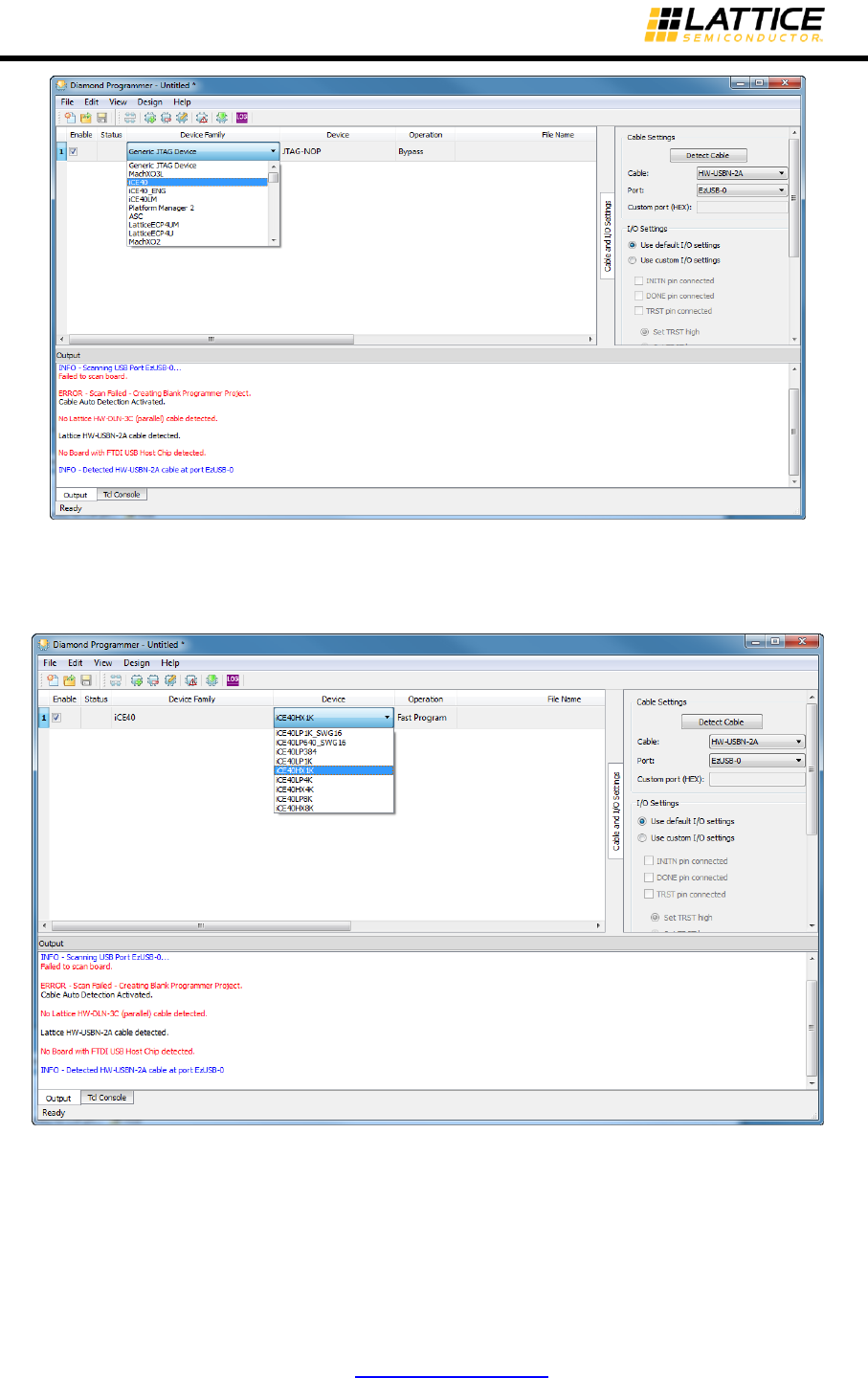
Task: Click the Lattice Semiconductor logo
Action: click(735, 24)
